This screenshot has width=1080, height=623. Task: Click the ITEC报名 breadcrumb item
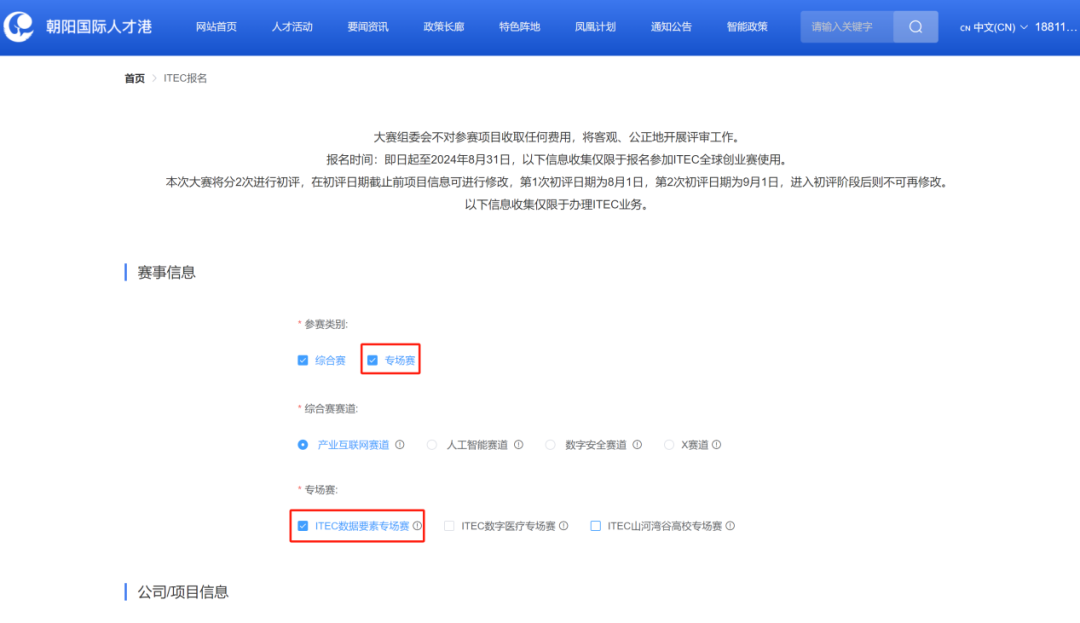coord(185,78)
